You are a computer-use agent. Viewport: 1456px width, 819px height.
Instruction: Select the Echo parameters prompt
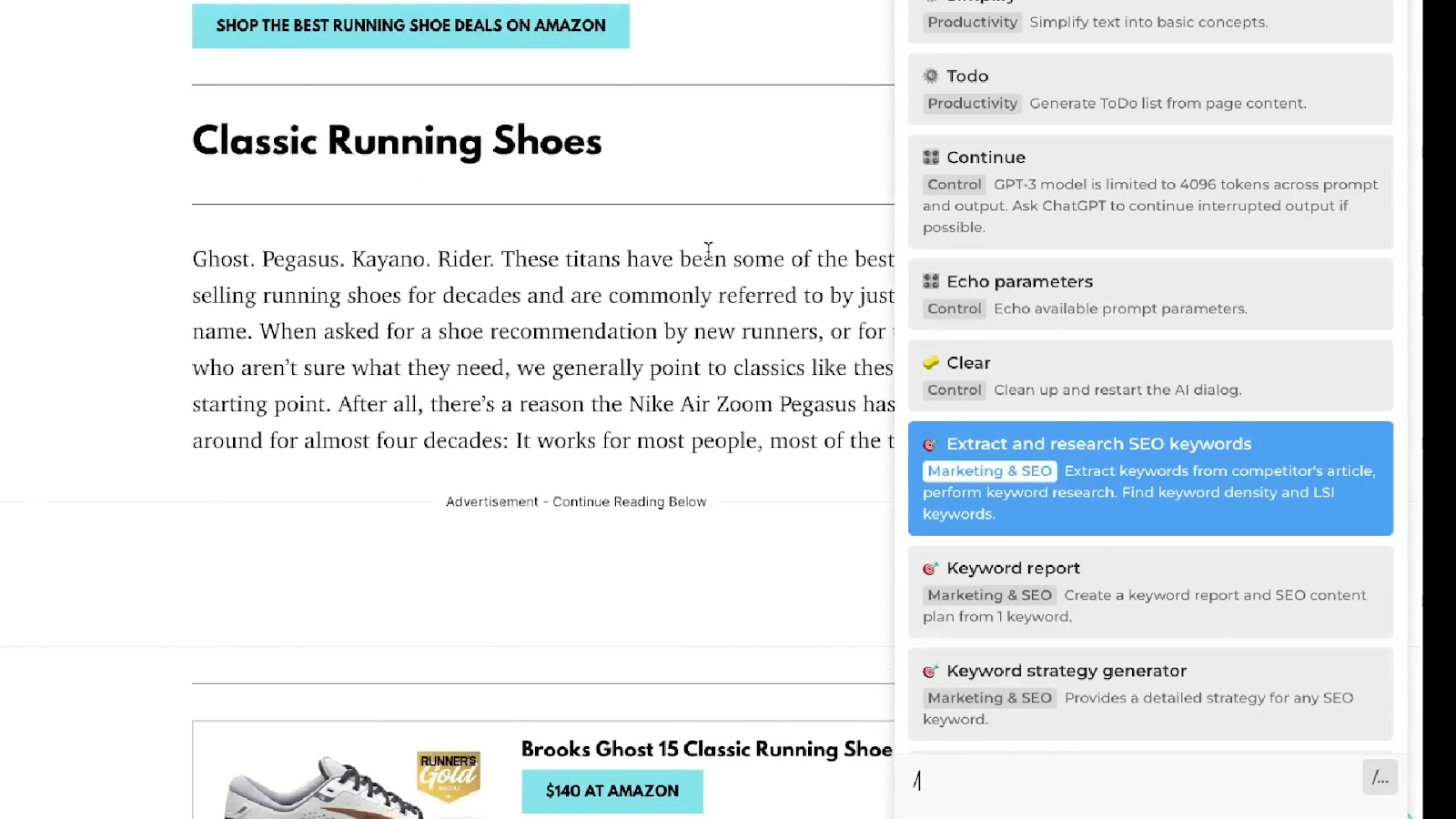coord(1150,294)
